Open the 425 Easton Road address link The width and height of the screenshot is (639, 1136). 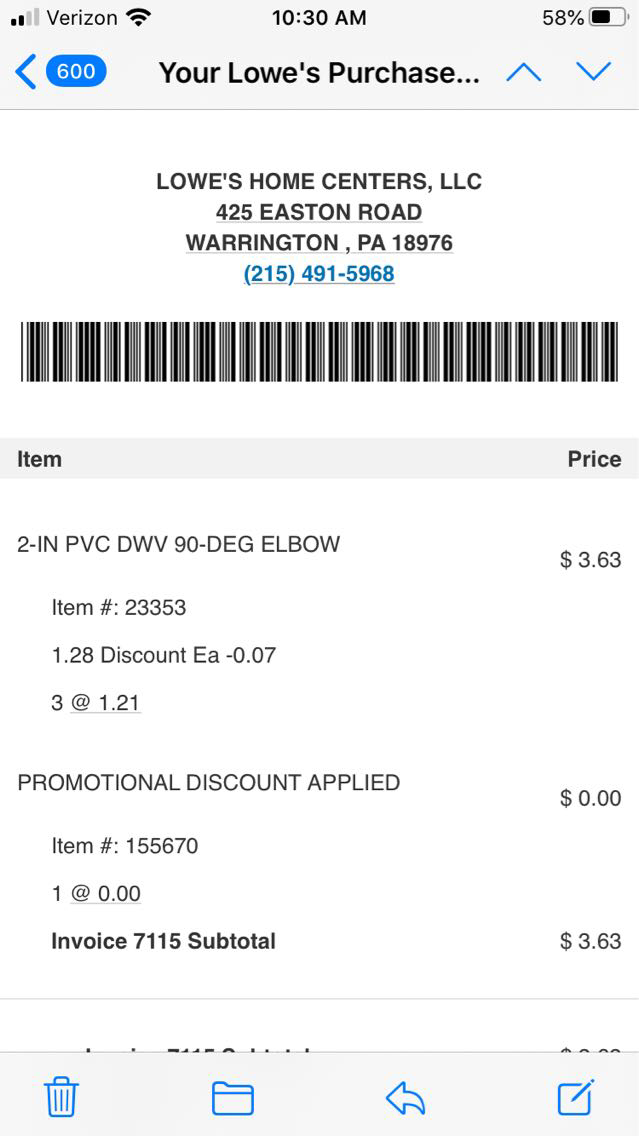click(x=319, y=212)
